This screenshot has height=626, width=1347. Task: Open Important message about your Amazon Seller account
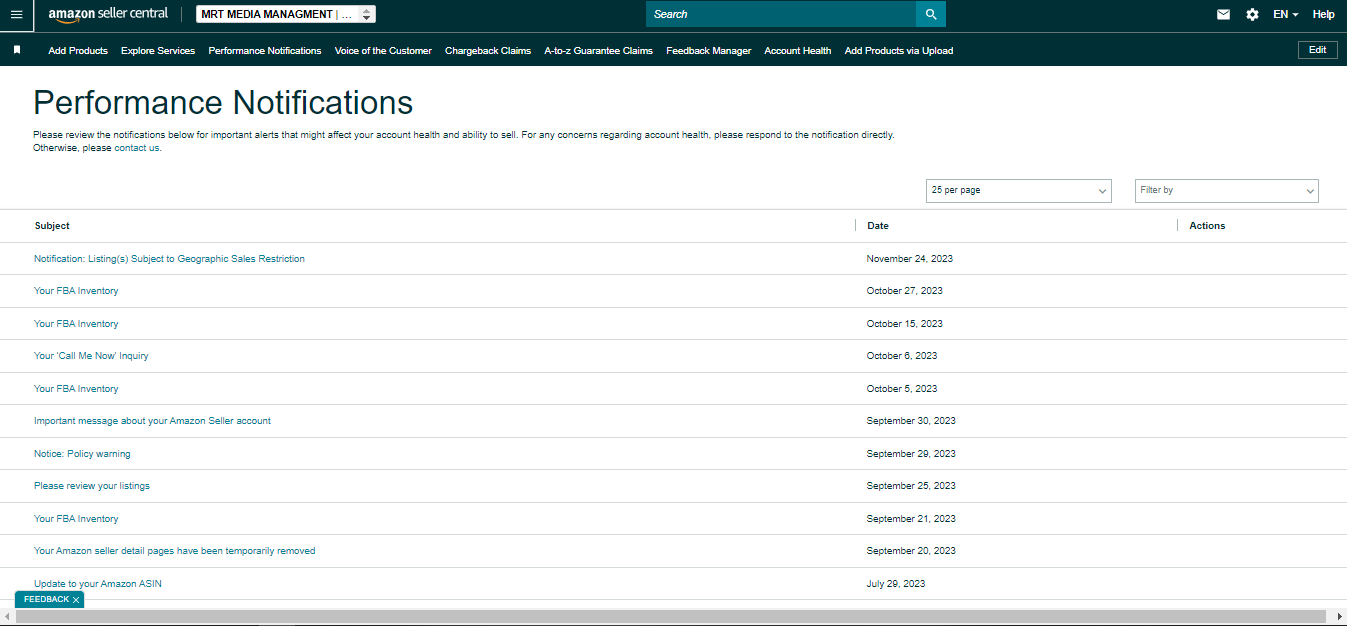(x=152, y=421)
